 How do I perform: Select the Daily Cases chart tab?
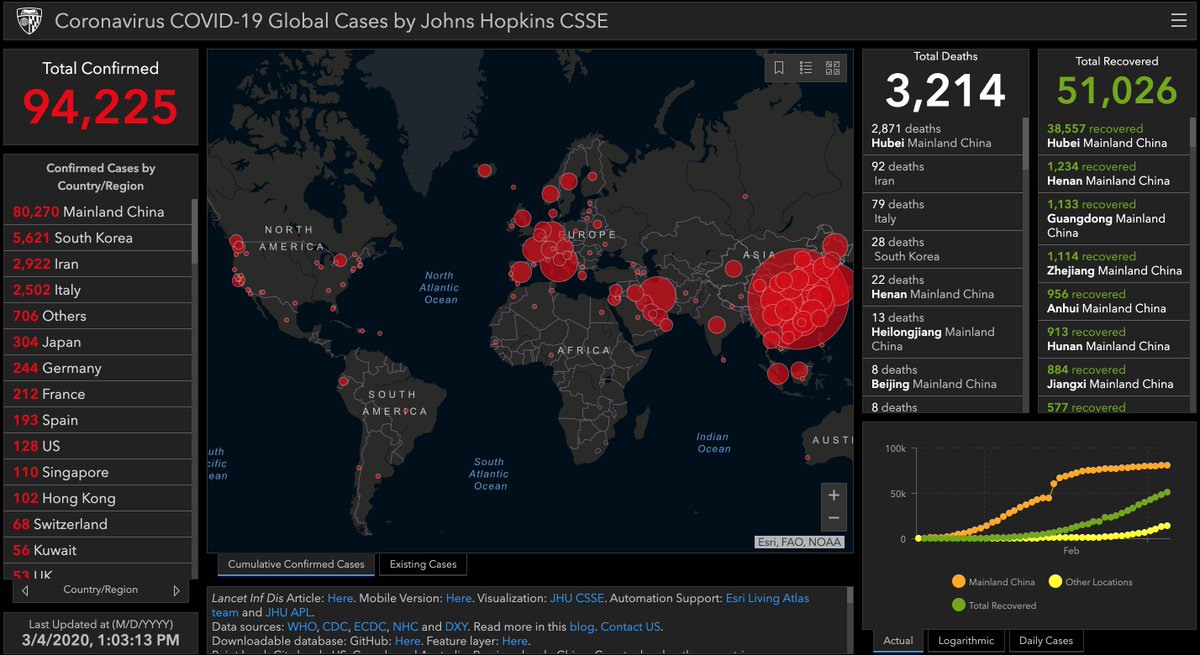(x=1045, y=640)
